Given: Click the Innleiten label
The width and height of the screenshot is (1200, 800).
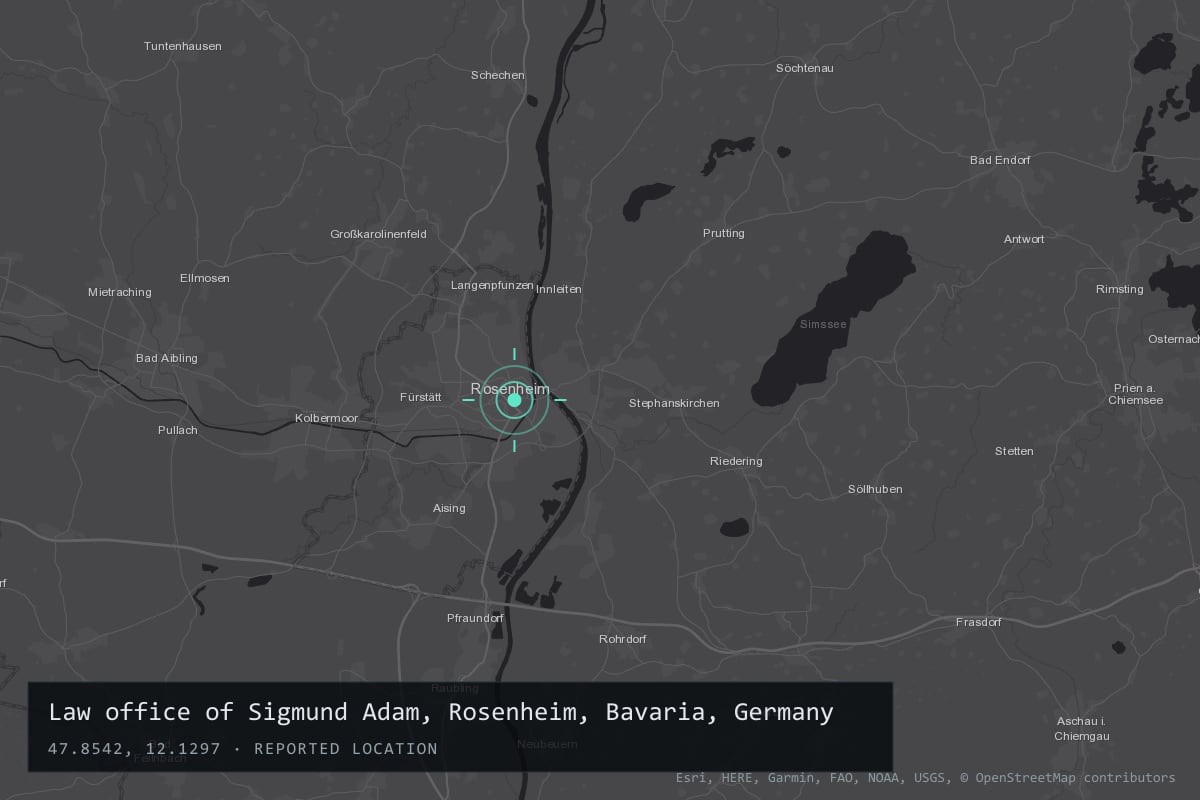Looking at the screenshot, I should click(559, 289).
